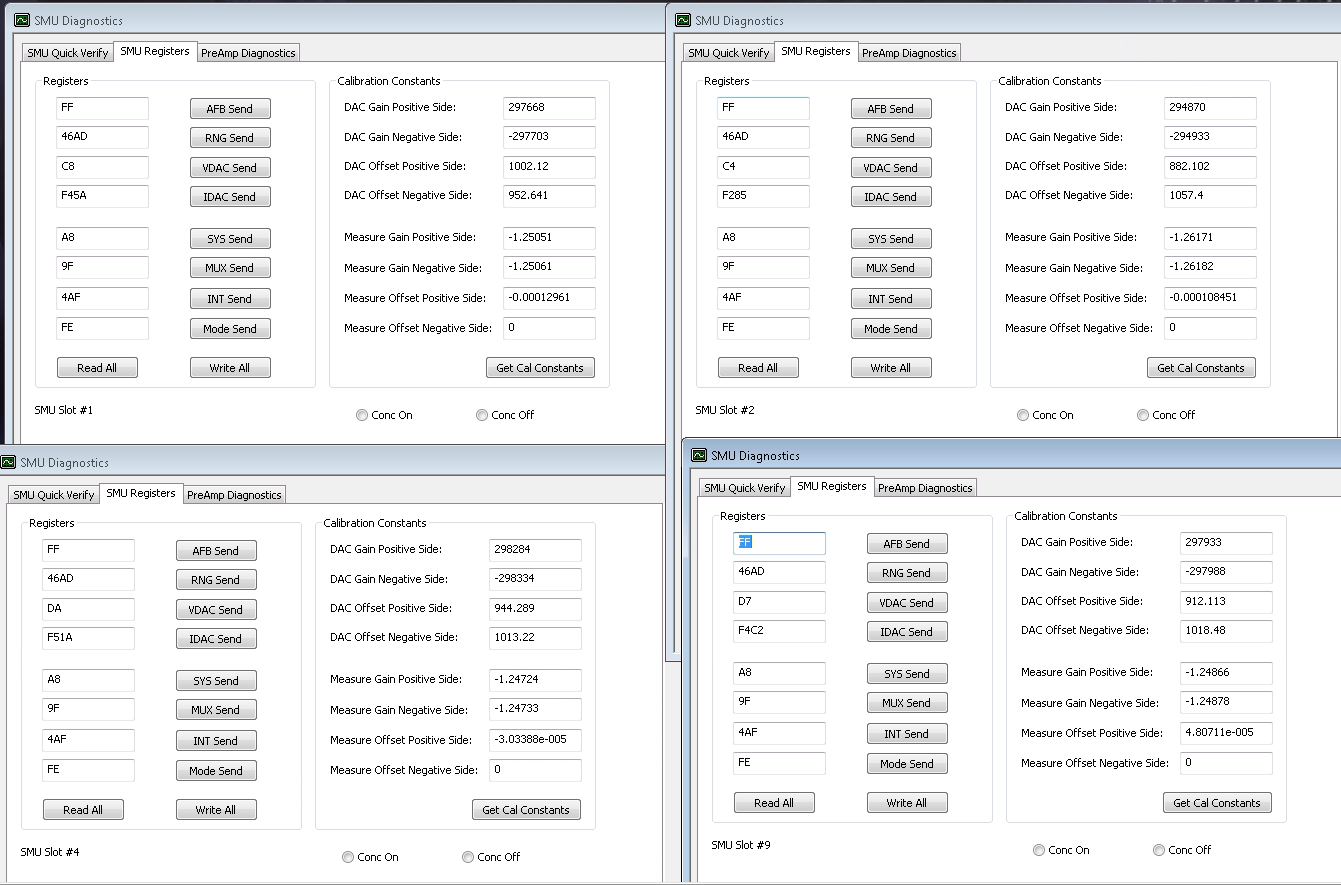The width and height of the screenshot is (1341, 885).
Task: Select Conc Off in SMU Slot #9 window
Action: (1182, 850)
